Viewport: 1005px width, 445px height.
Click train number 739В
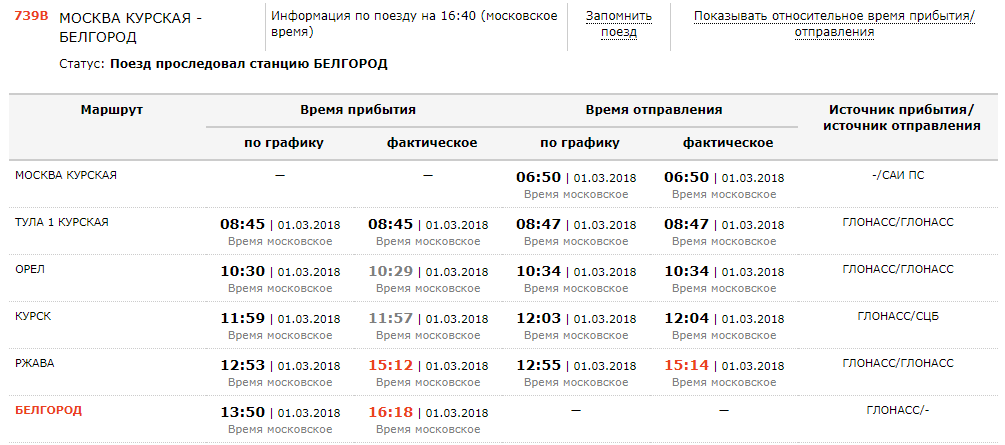(x=31, y=17)
